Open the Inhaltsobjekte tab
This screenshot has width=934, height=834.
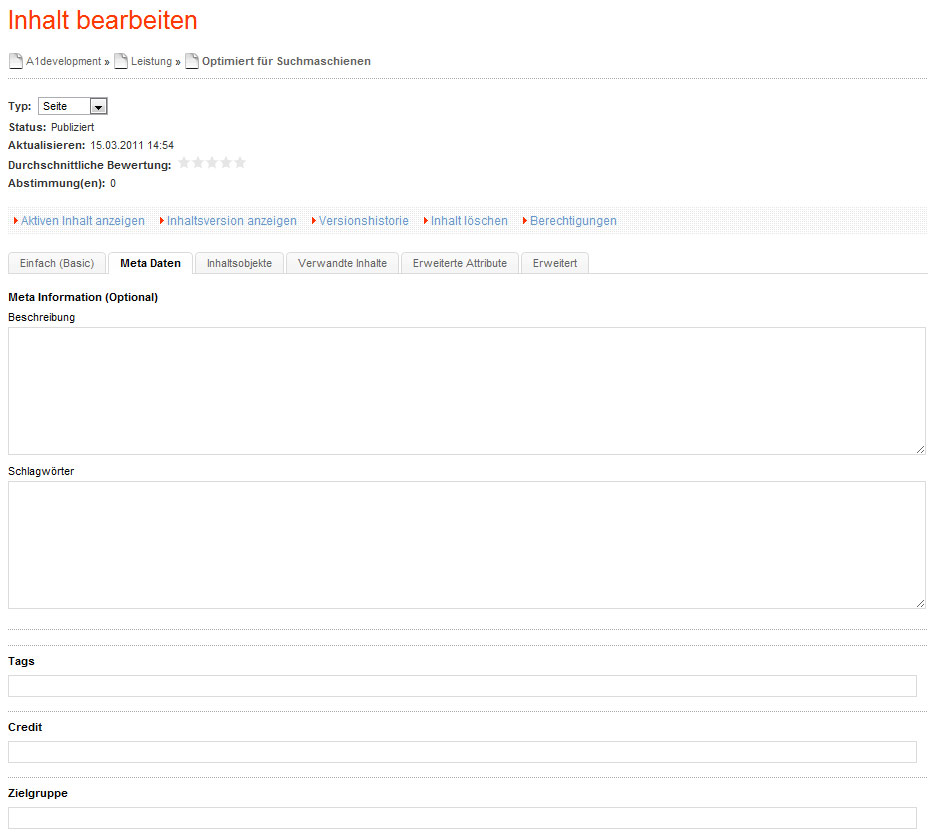tap(239, 263)
